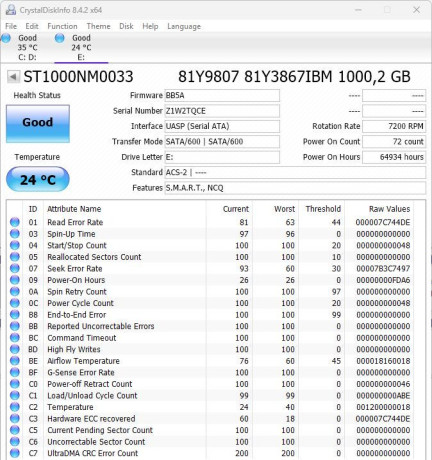432x460 pixels.
Task: Open the Theme menu
Action: click(x=98, y=26)
